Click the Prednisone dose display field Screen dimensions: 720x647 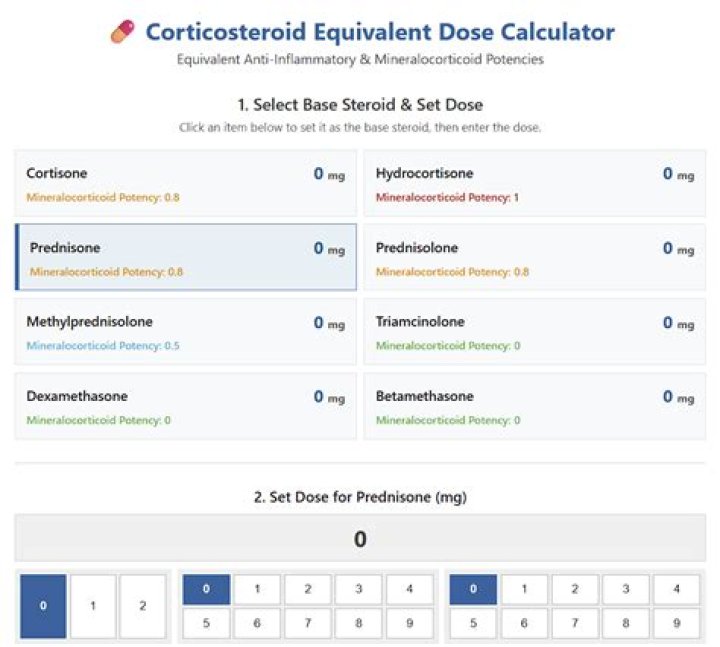[360, 538]
